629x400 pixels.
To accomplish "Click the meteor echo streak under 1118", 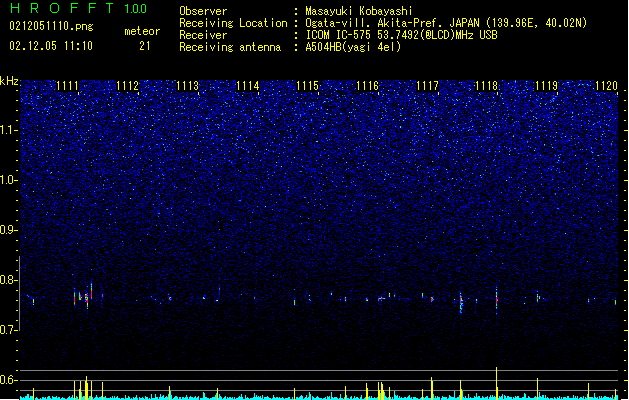I will tap(497, 299).
